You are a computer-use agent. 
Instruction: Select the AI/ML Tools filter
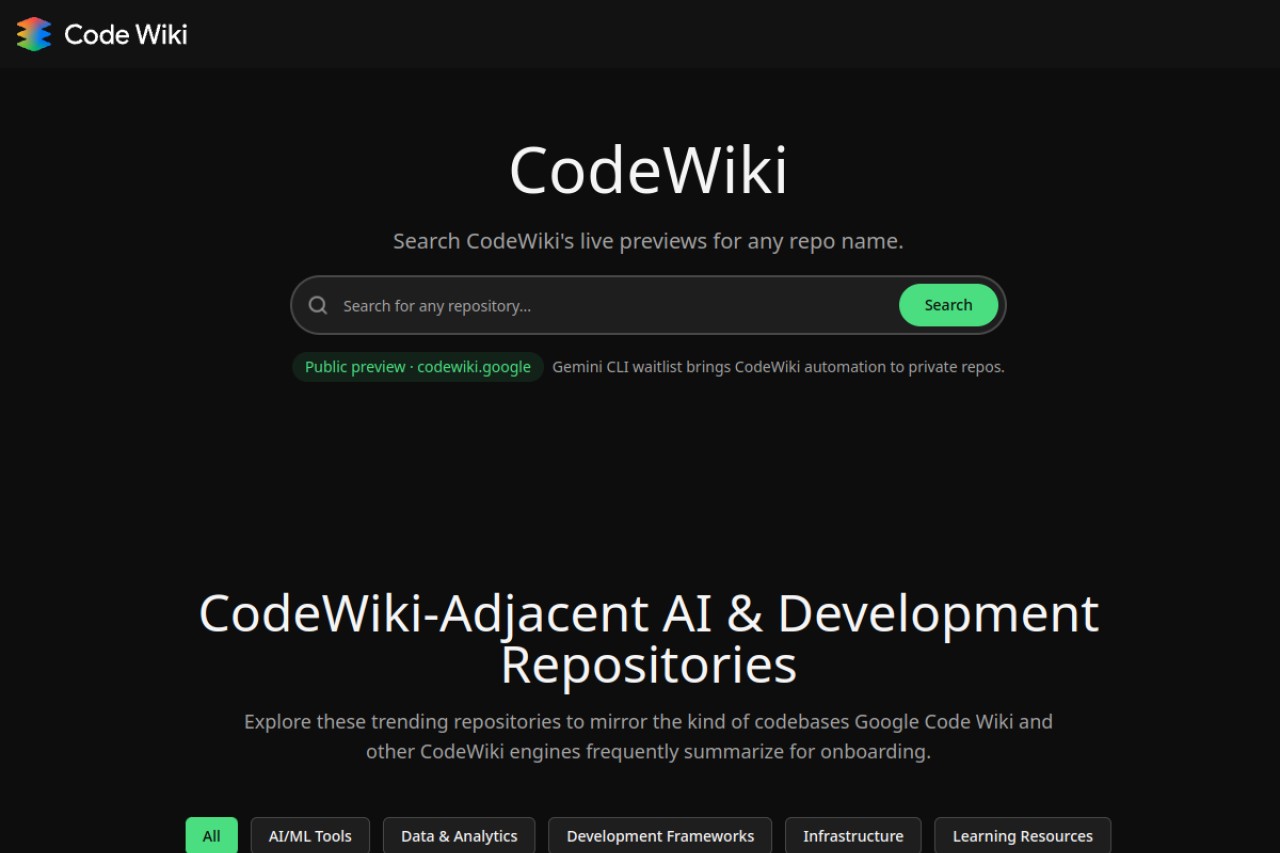tap(310, 836)
